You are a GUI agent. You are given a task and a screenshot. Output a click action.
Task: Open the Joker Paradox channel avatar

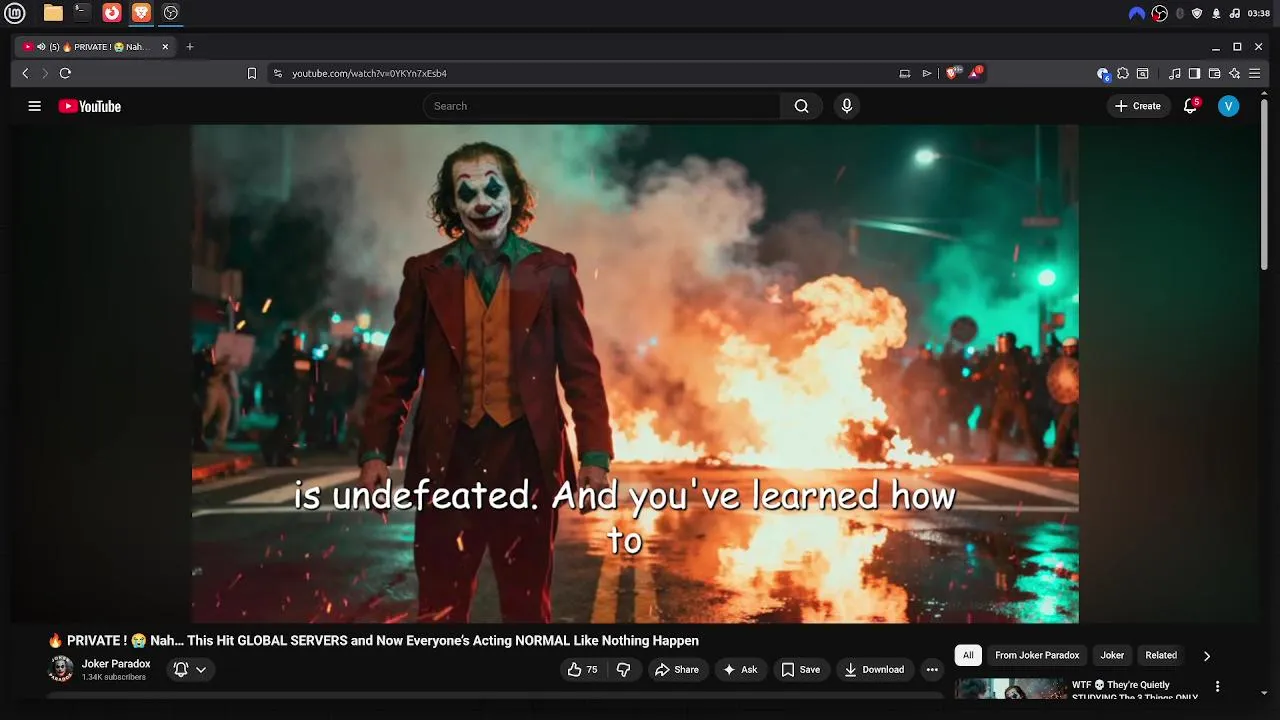[x=61, y=669]
